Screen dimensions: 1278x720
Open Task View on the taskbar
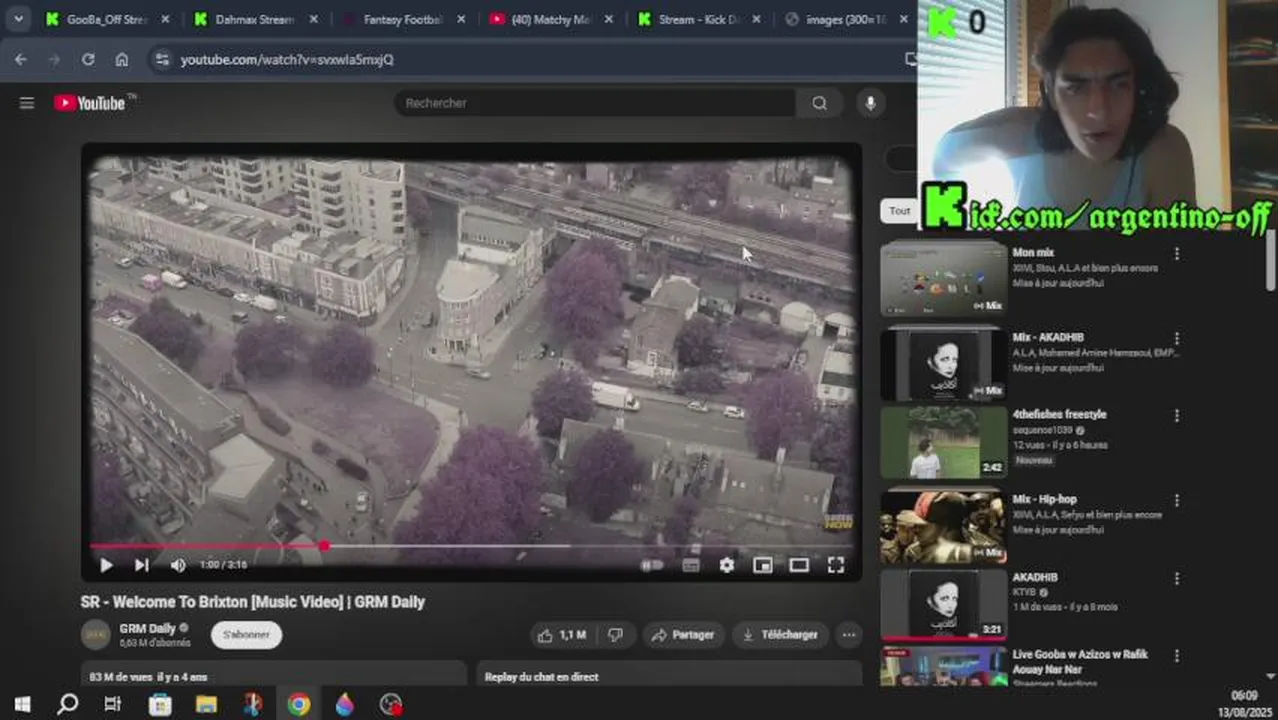point(113,704)
